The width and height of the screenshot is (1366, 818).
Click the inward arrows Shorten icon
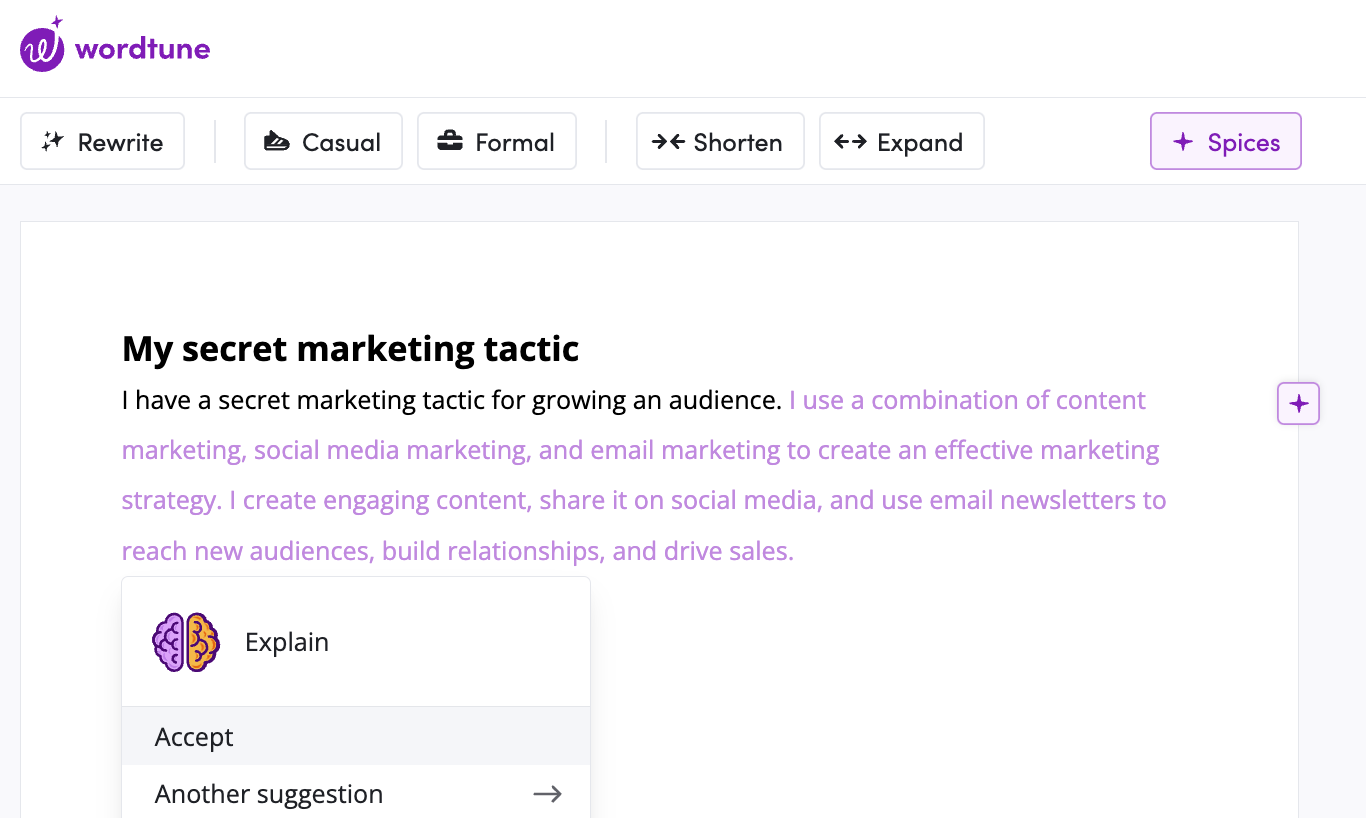point(668,142)
